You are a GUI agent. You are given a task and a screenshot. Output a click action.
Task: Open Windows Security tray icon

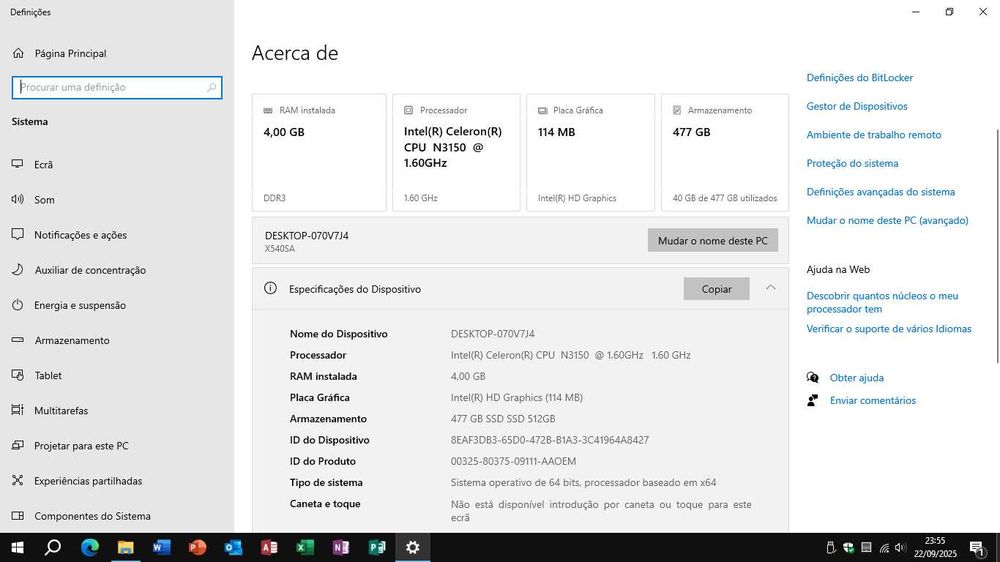point(848,547)
